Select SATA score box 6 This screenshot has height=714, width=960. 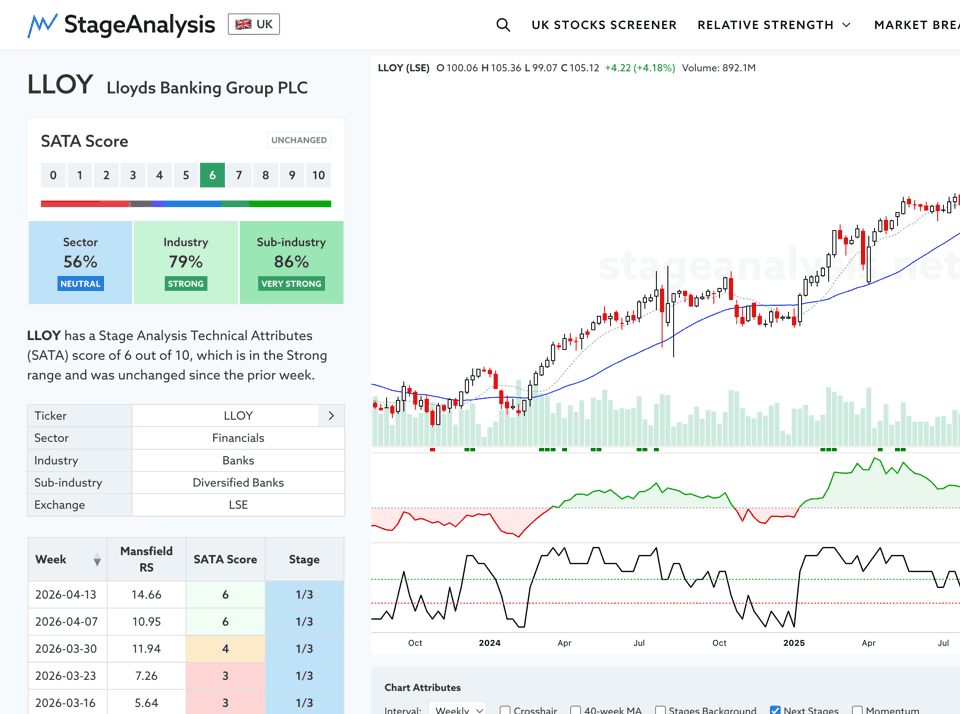(212, 175)
